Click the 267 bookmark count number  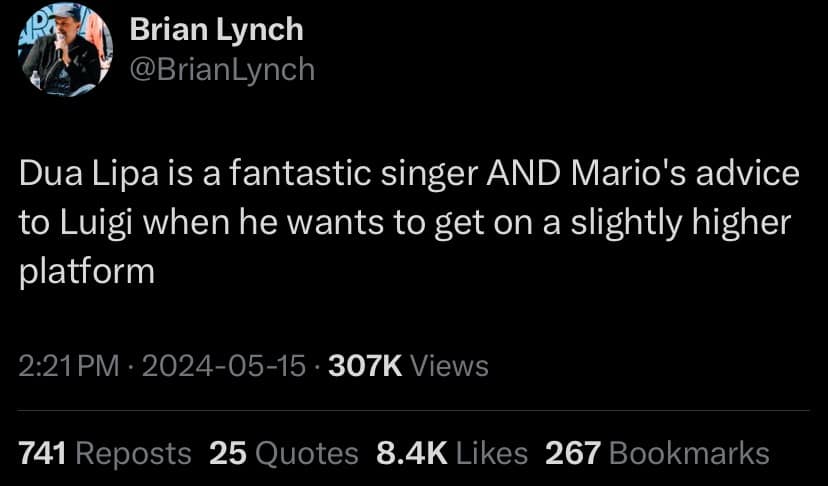tap(572, 453)
